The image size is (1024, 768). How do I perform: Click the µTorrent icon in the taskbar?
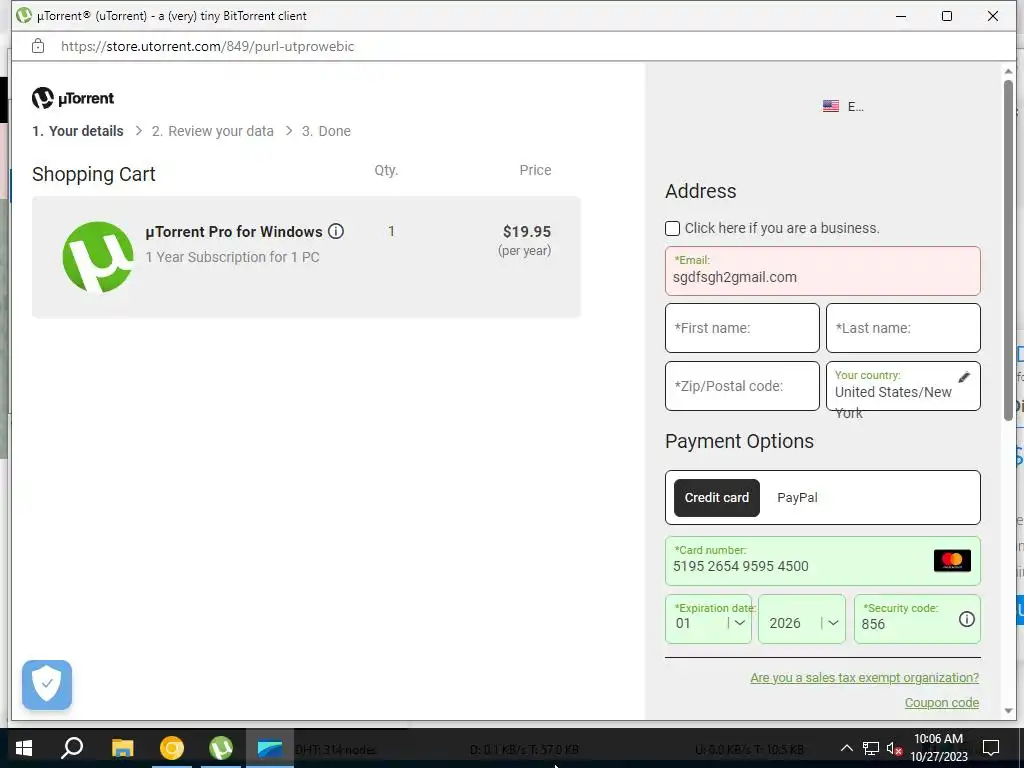(x=221, y=748)
